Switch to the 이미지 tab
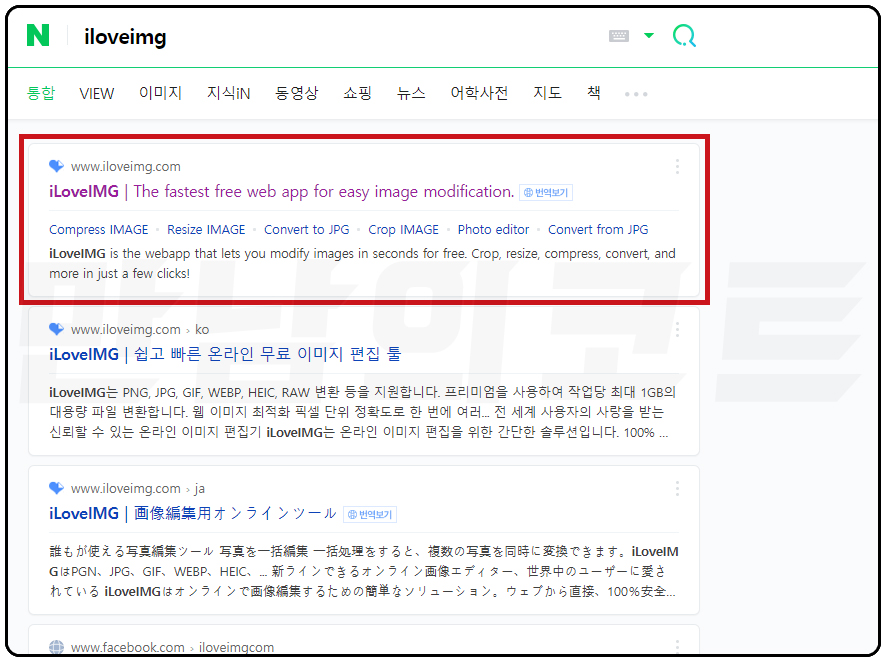 pos(160,93)
